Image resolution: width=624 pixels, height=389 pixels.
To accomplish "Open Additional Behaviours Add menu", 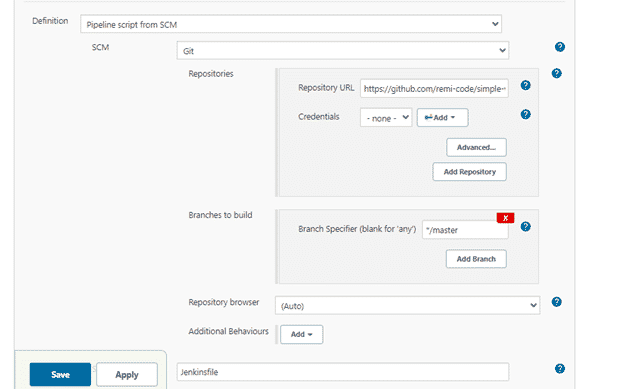I will click(x=302, y=334).
